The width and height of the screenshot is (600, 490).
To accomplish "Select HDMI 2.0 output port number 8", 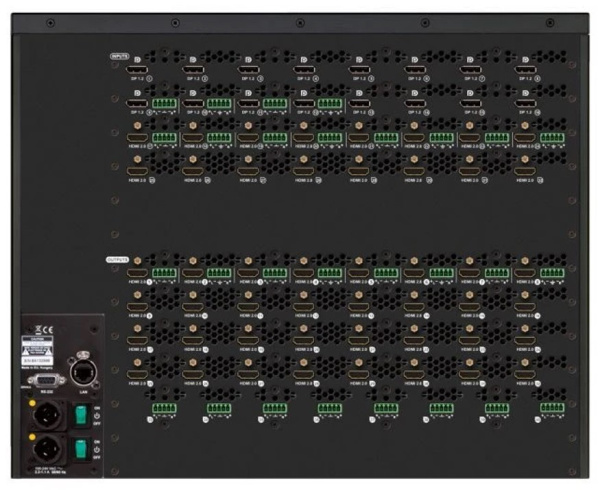I will point(525,273).
